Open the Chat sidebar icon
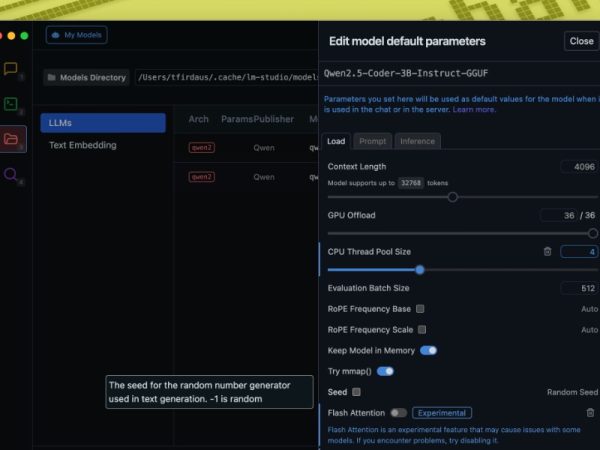The height and width of the screenshot is (450, 600). [x=10, y=68]
